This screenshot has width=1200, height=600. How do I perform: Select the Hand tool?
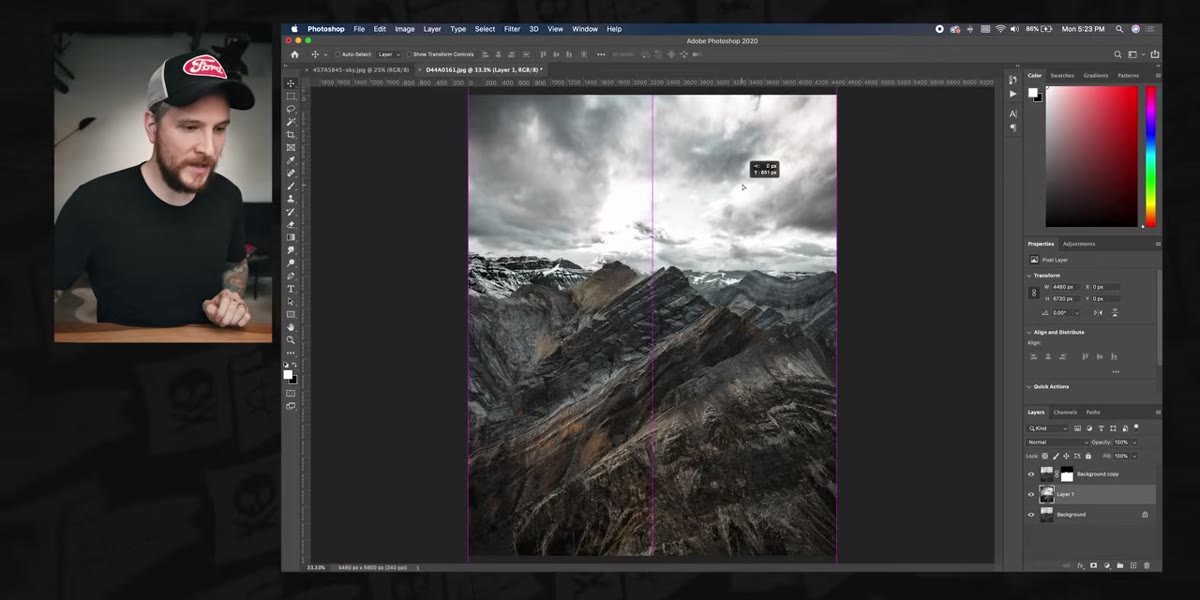click(x=291, y=327)
